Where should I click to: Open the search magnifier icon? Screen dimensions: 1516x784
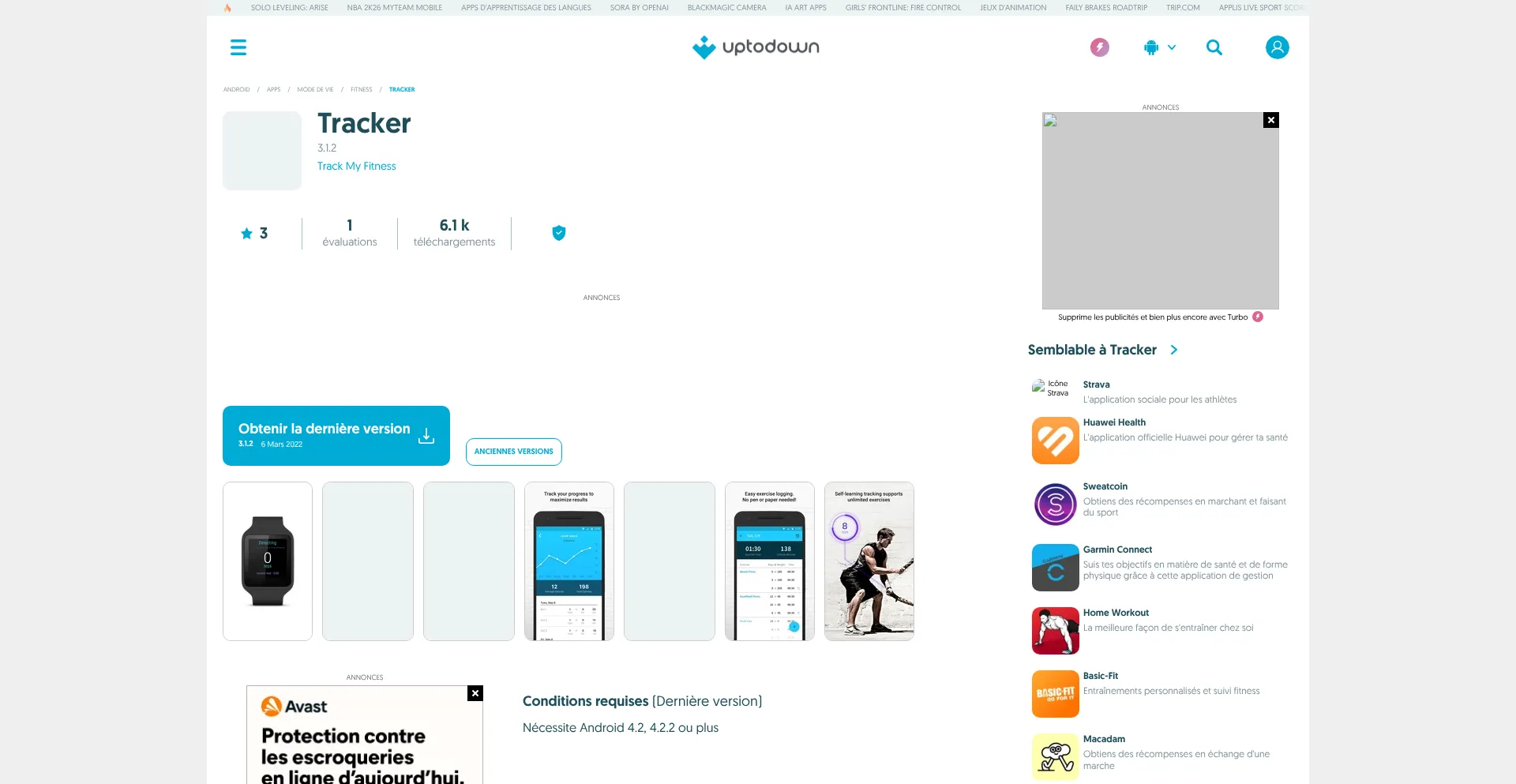(1214, 47)
